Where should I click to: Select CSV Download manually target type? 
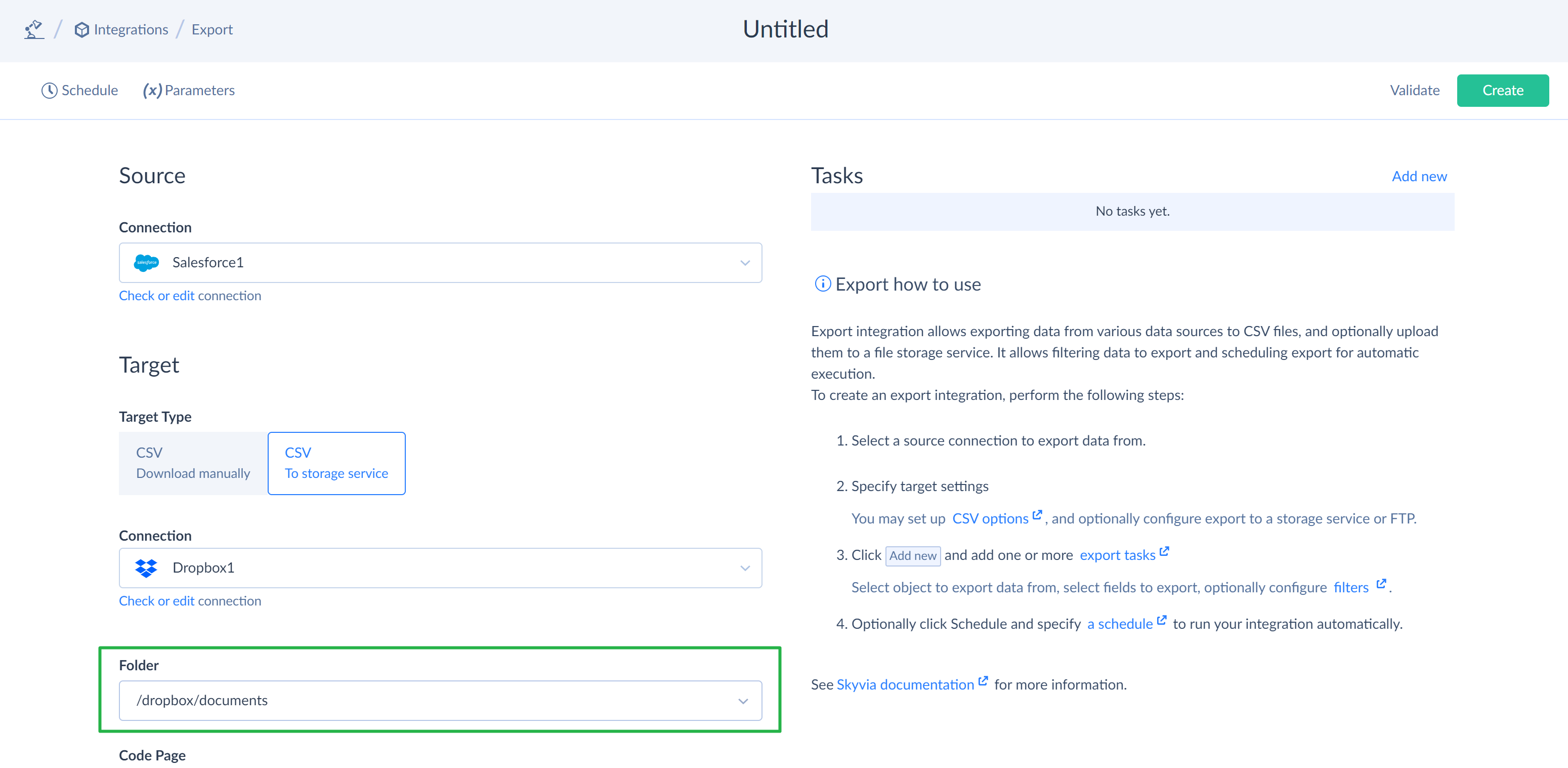pyautogui.click(x=193, y=463)
